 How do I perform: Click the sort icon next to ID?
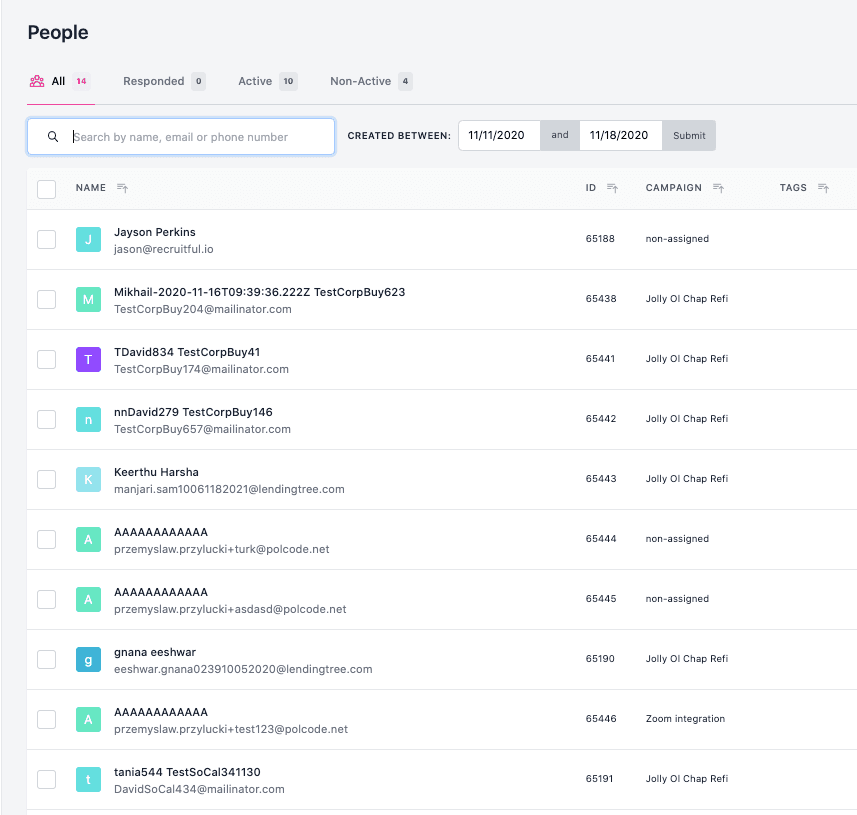click(x=612, y=188)
